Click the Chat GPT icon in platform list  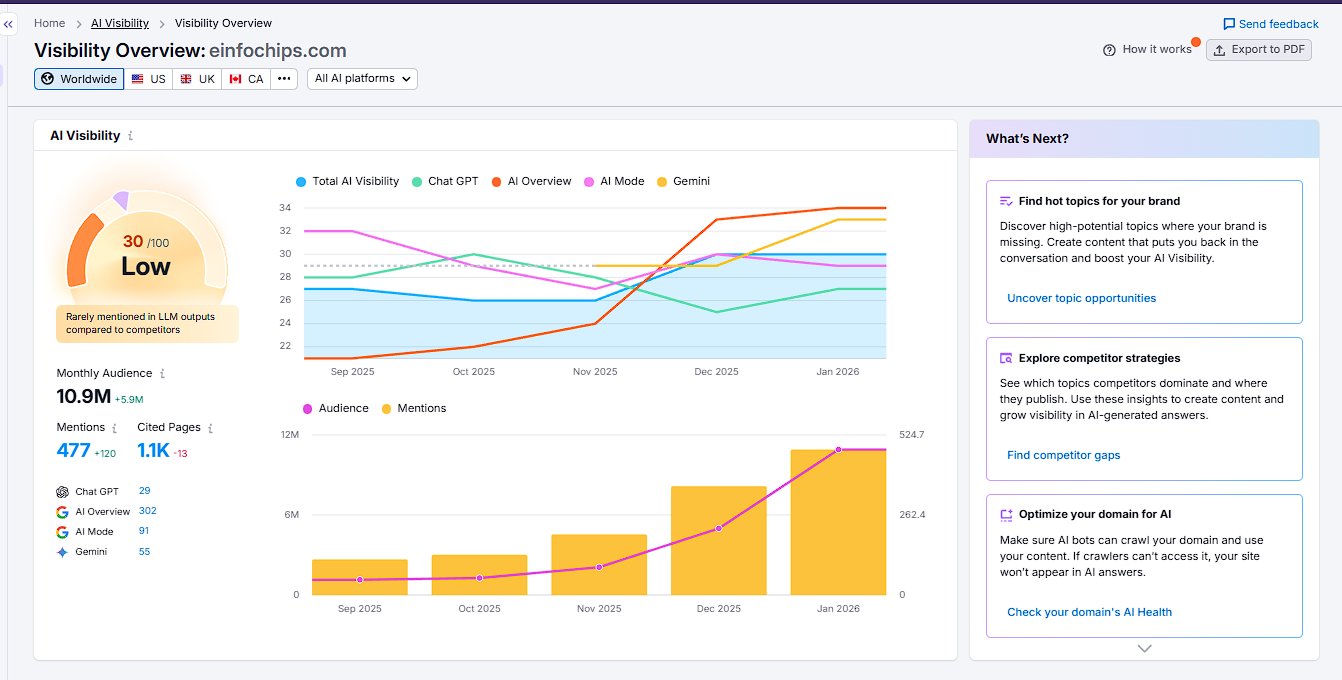(x=61, y=491)
